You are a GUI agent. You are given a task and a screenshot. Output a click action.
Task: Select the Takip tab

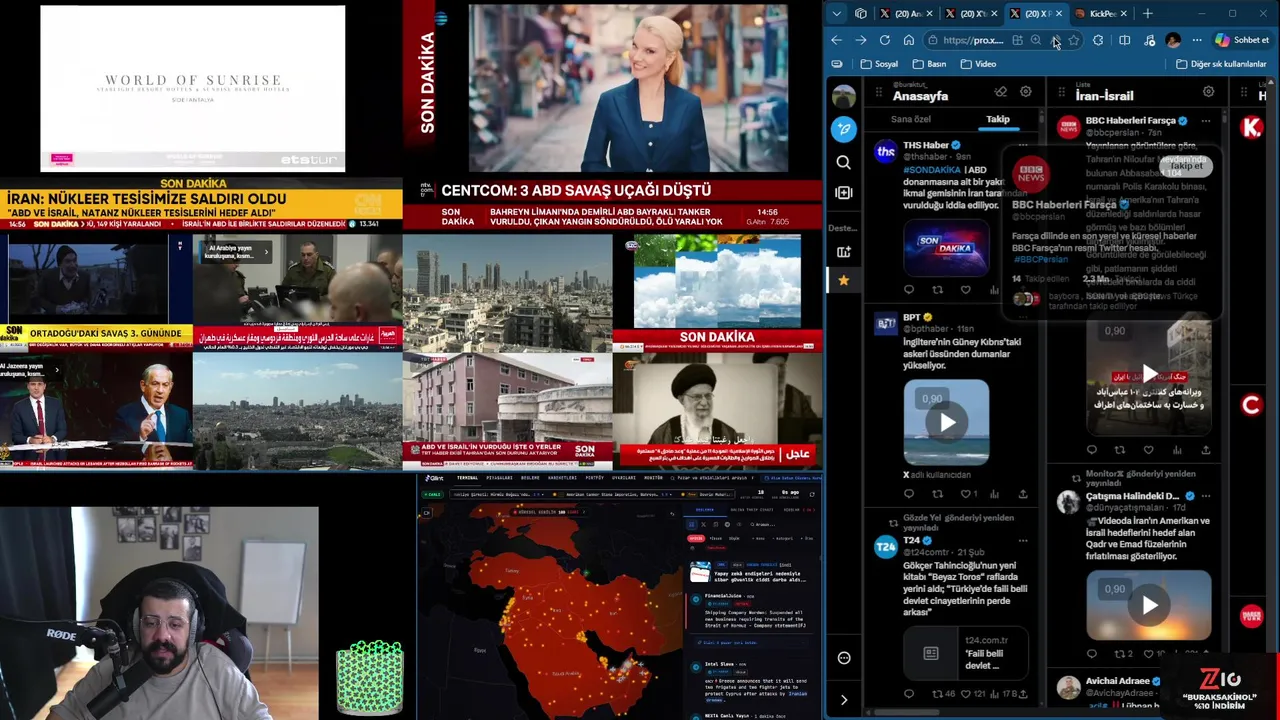998,119
